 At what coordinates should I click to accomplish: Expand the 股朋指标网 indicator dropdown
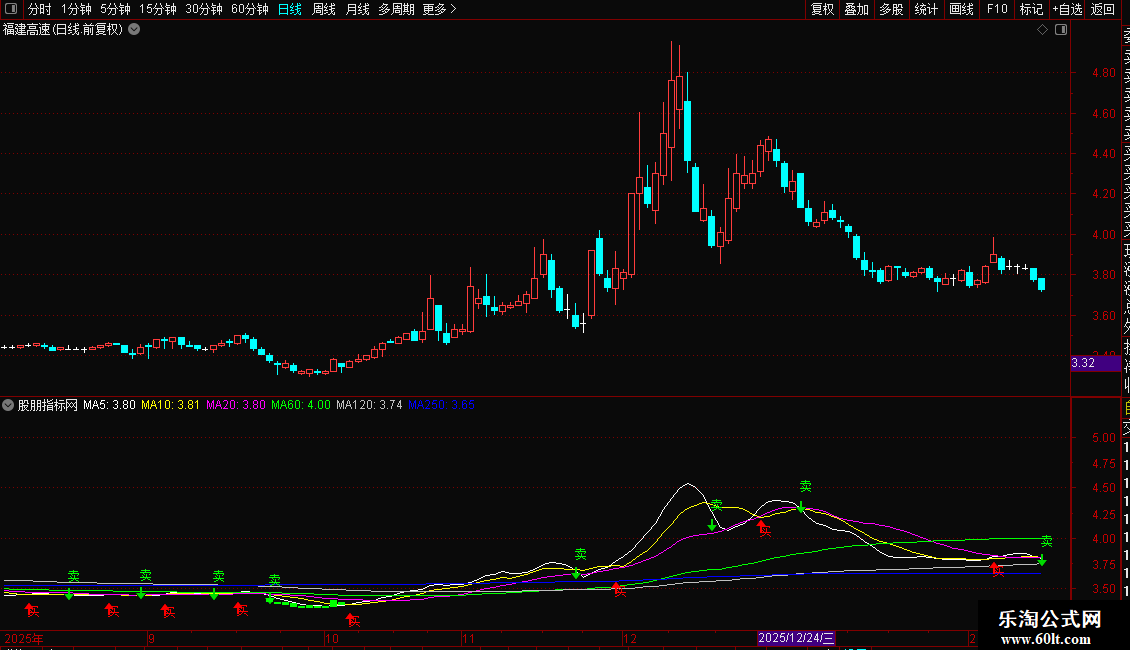[8, 405]
